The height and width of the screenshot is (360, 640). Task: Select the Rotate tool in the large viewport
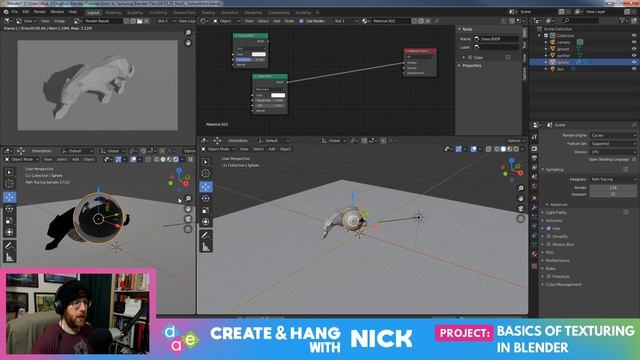click(206, 198)
